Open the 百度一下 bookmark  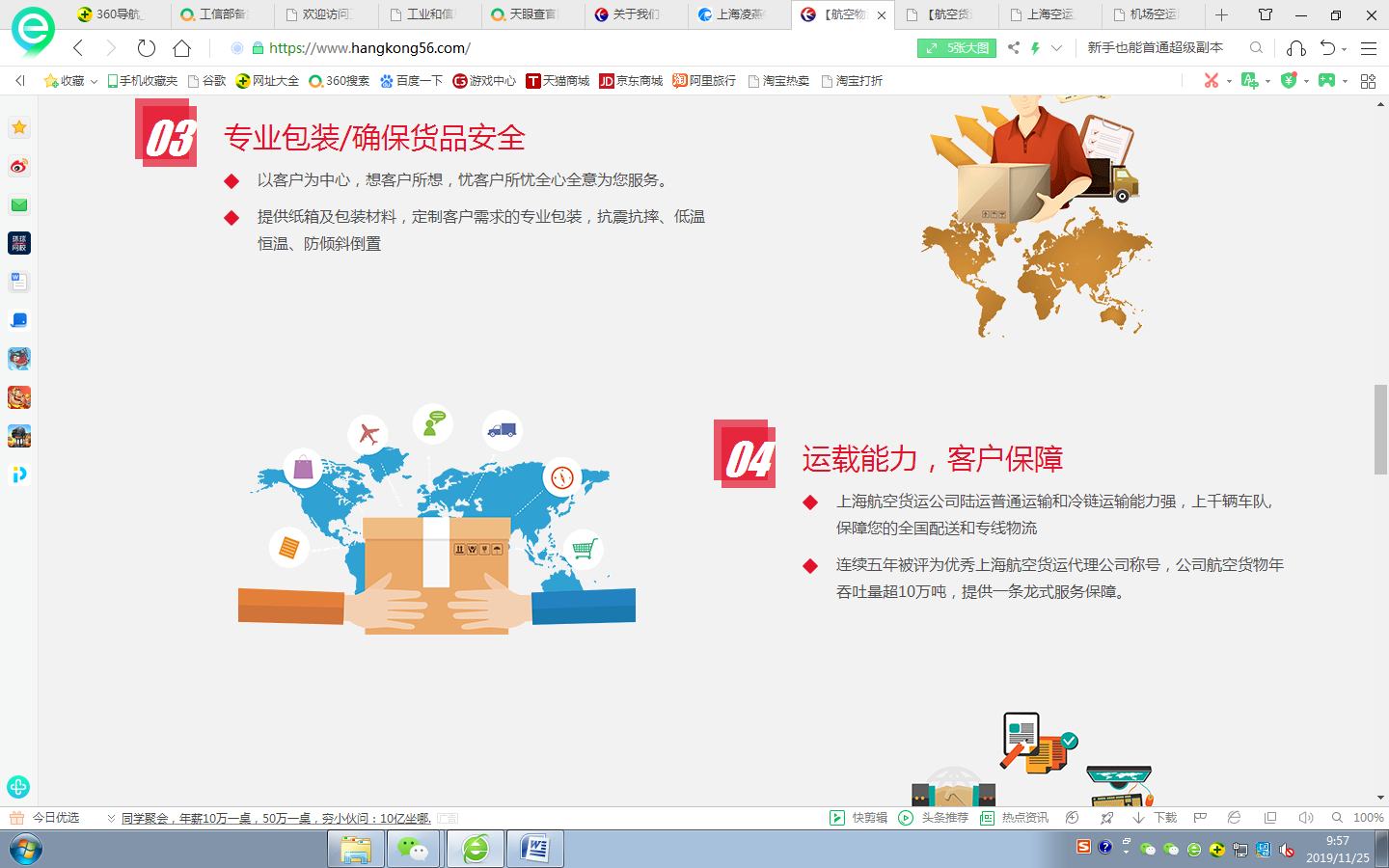coord(411,81)
